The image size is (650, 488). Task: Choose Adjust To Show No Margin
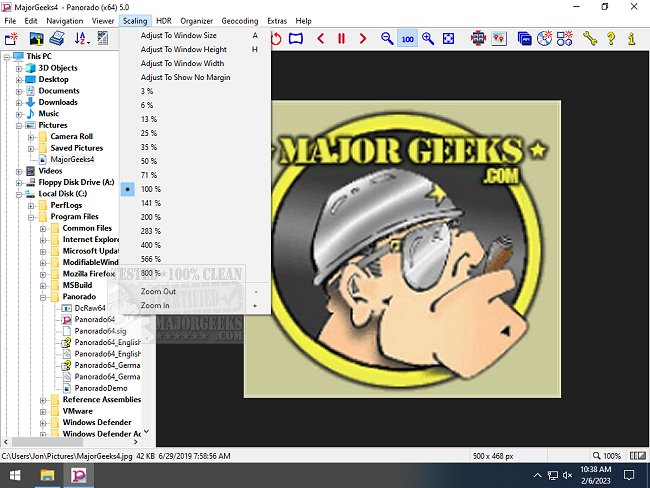click(195, 78)
